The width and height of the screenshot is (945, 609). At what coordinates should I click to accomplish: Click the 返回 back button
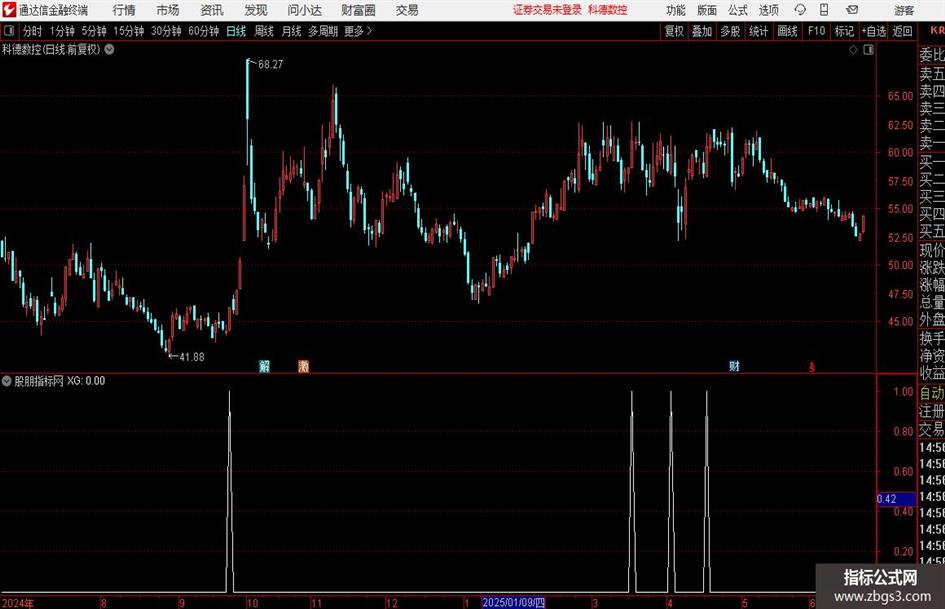pyautogui.click(x=902, y=31)
